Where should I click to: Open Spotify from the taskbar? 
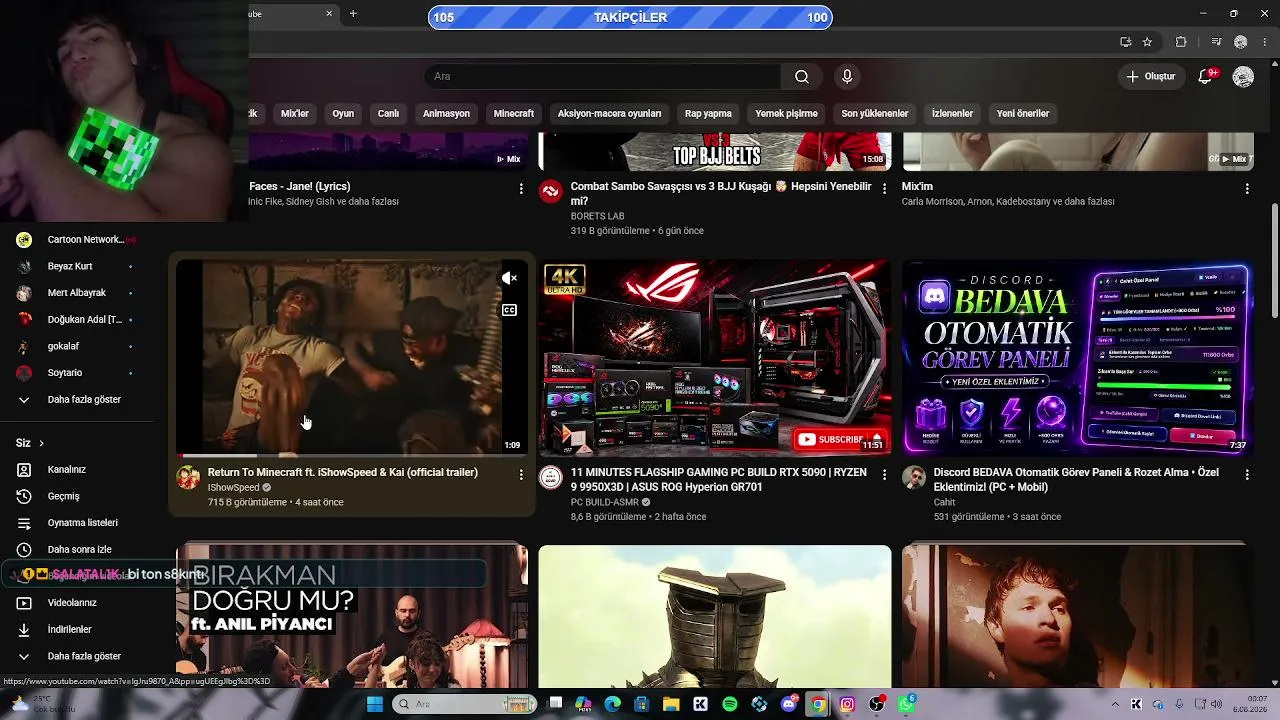(x=730, y=704)
